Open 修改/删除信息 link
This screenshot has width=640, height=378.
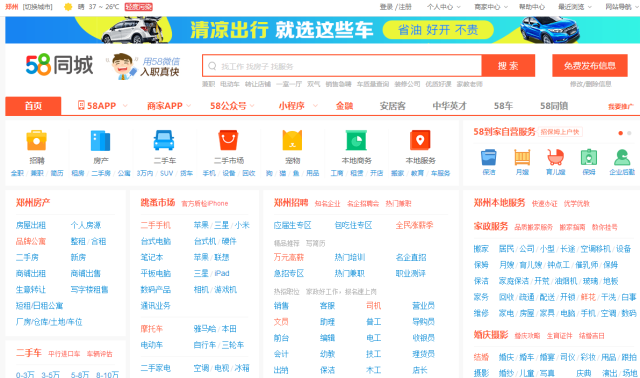coord(590,84)
